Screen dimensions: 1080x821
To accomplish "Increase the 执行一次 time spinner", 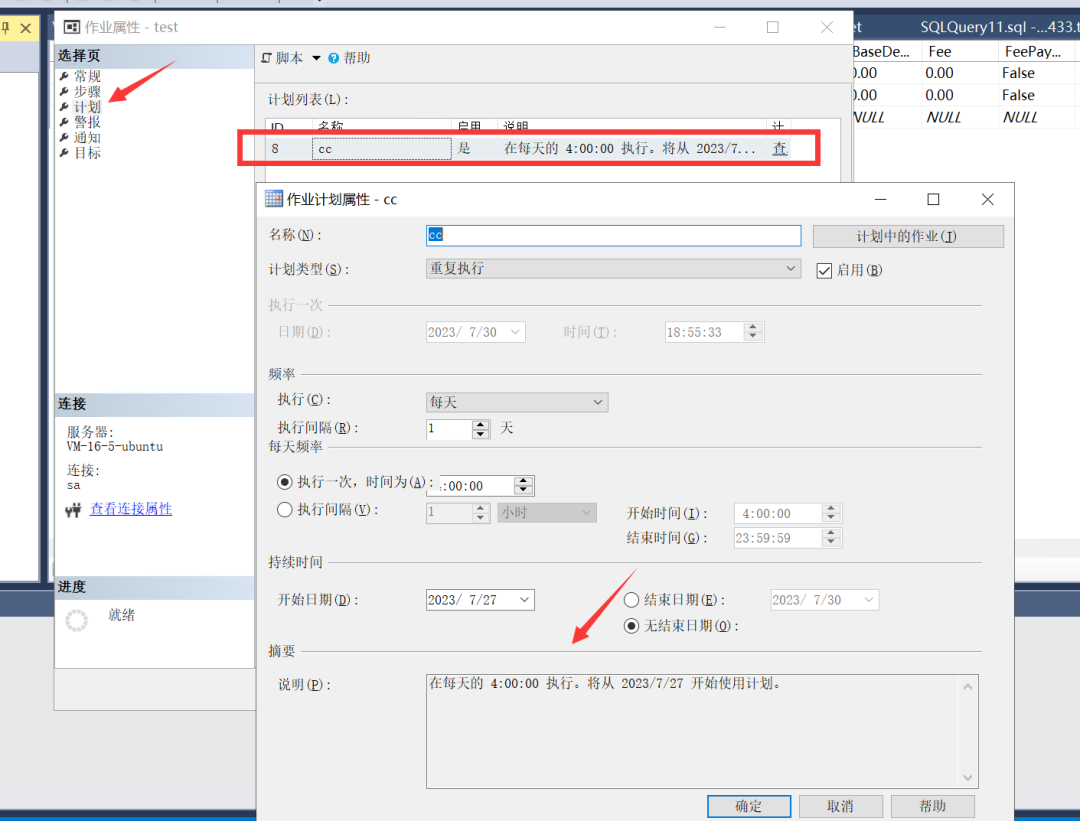I will point(523,481).
